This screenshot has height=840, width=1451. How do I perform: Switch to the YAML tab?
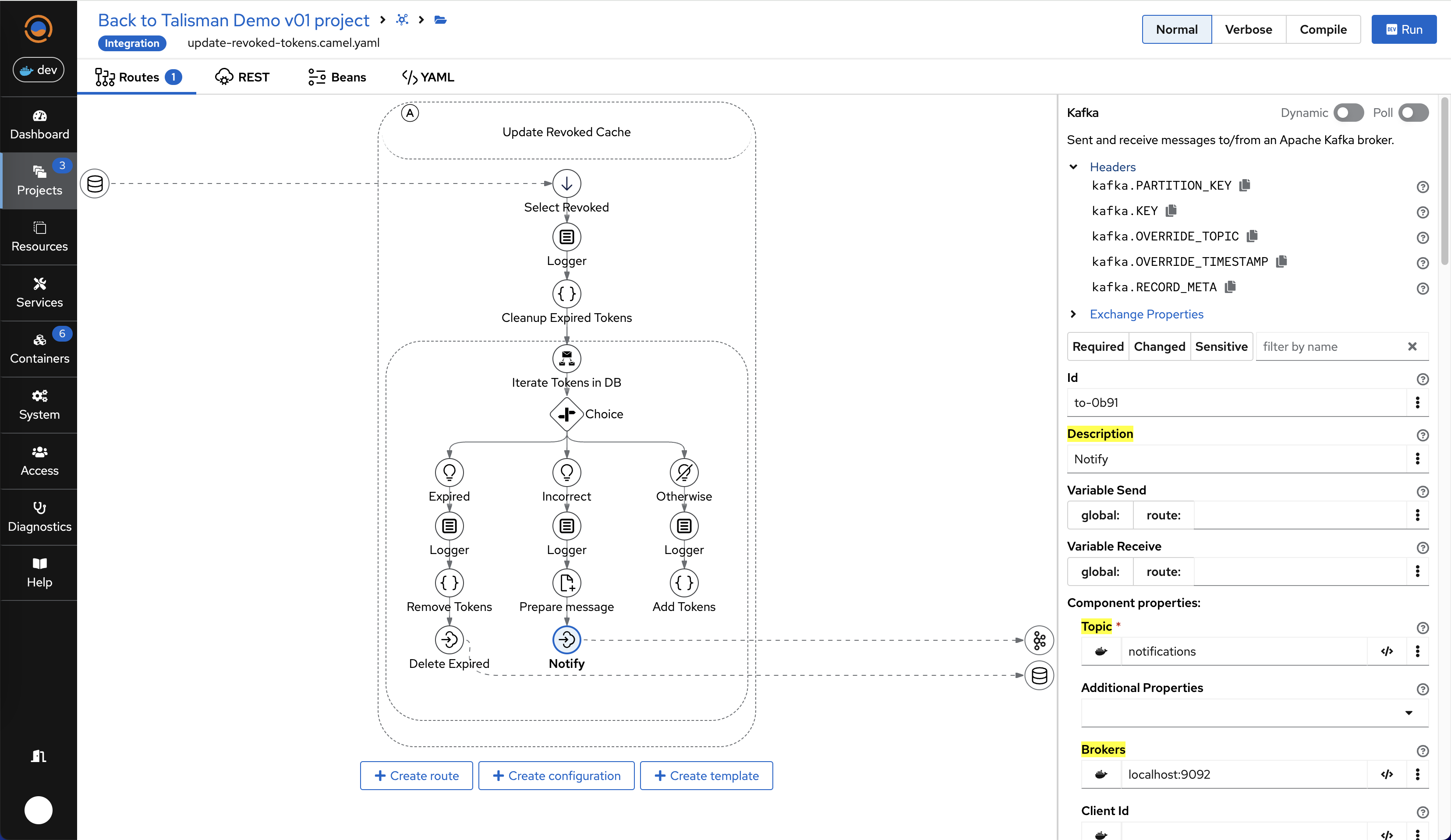[428, 77]
